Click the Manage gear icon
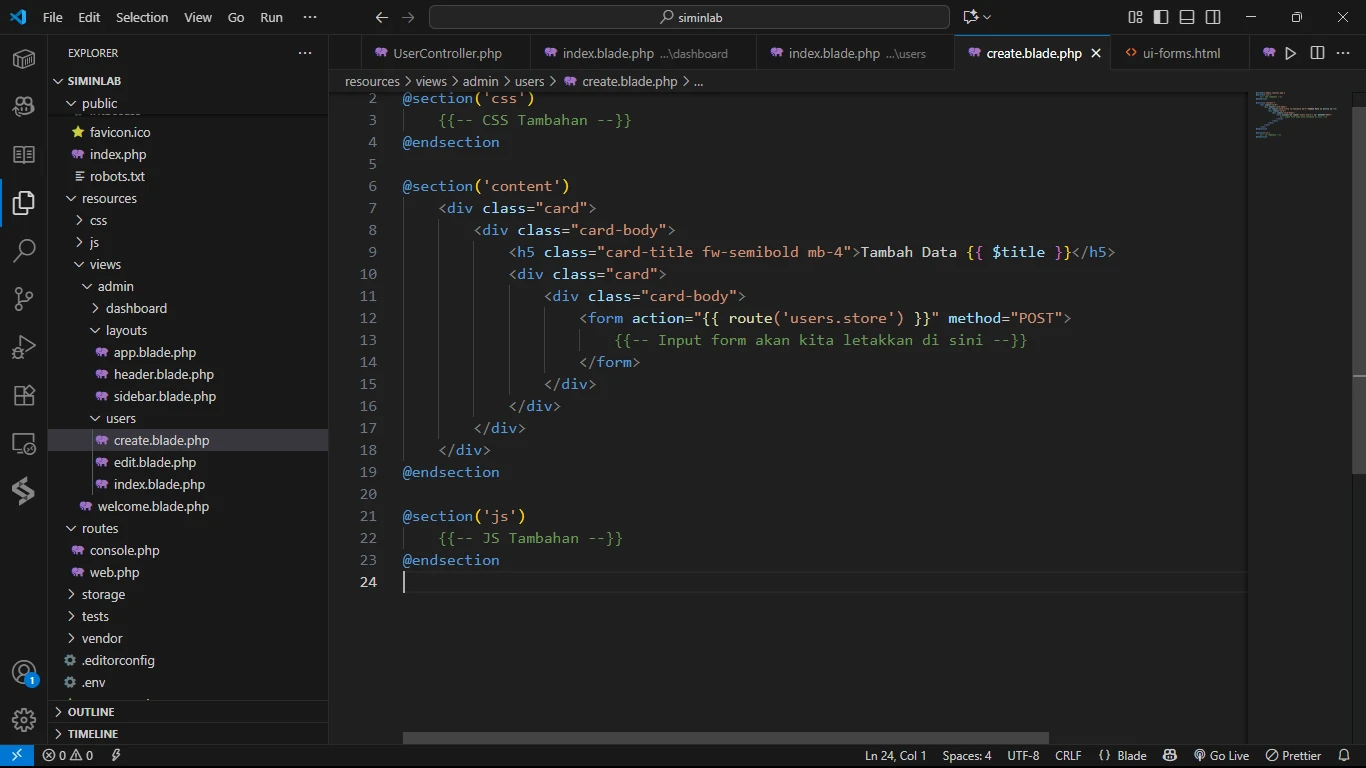Screen dimensions: 1366x768 (24, 719)
